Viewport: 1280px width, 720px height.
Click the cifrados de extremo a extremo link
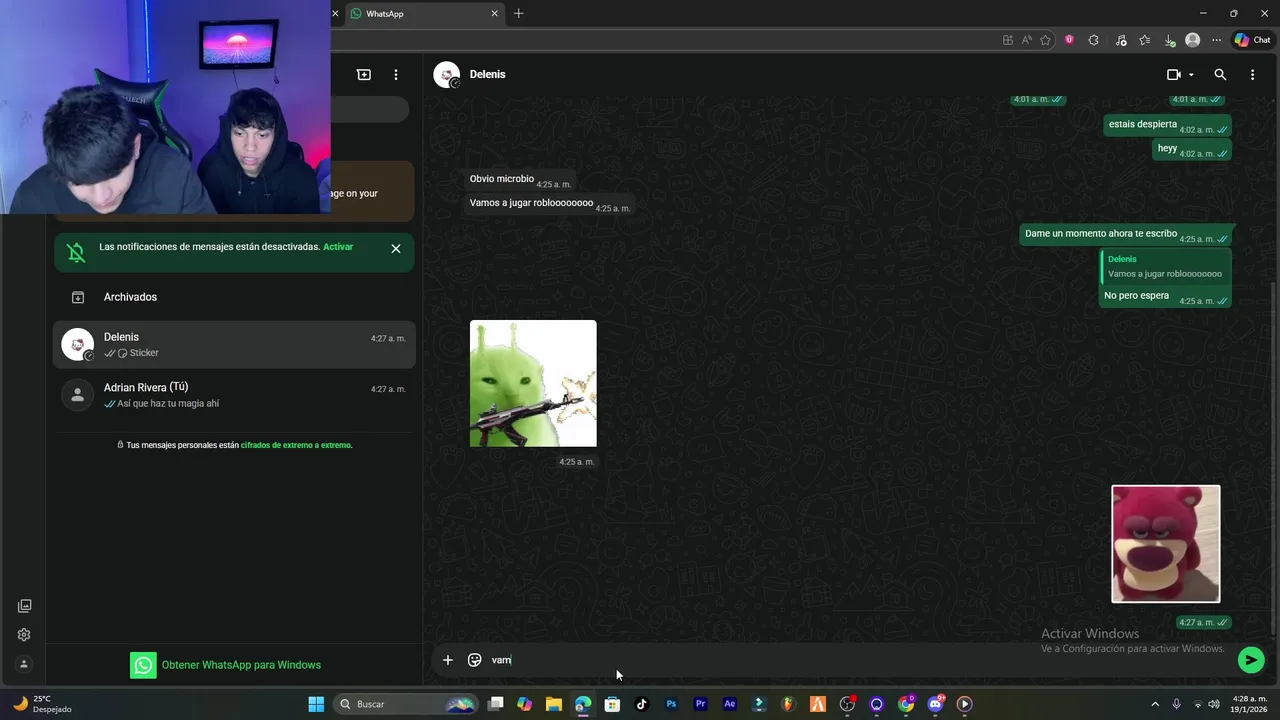click(x=296, y=445)
